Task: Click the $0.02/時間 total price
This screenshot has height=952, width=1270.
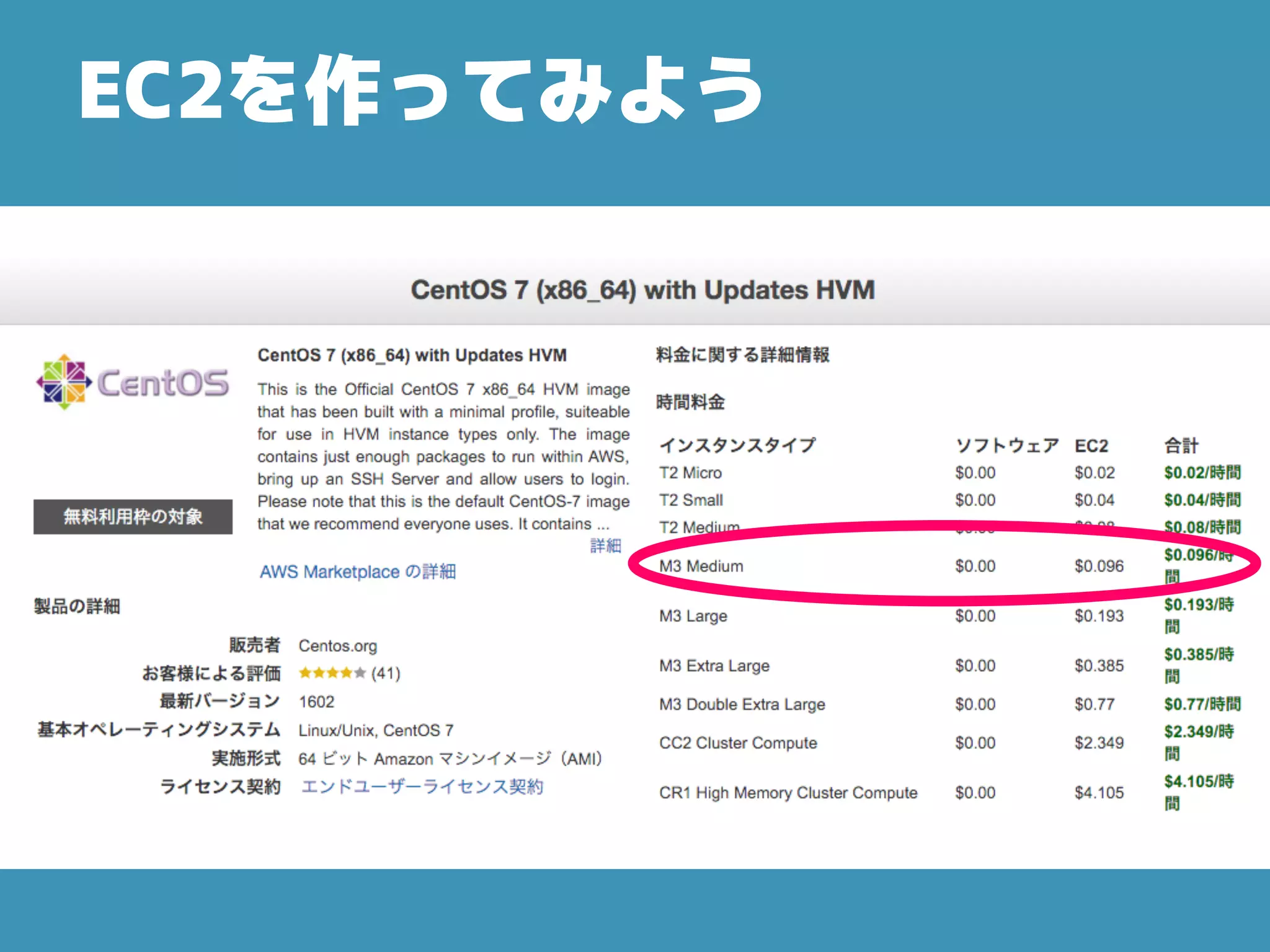Action: click(x=1202, y=472)
